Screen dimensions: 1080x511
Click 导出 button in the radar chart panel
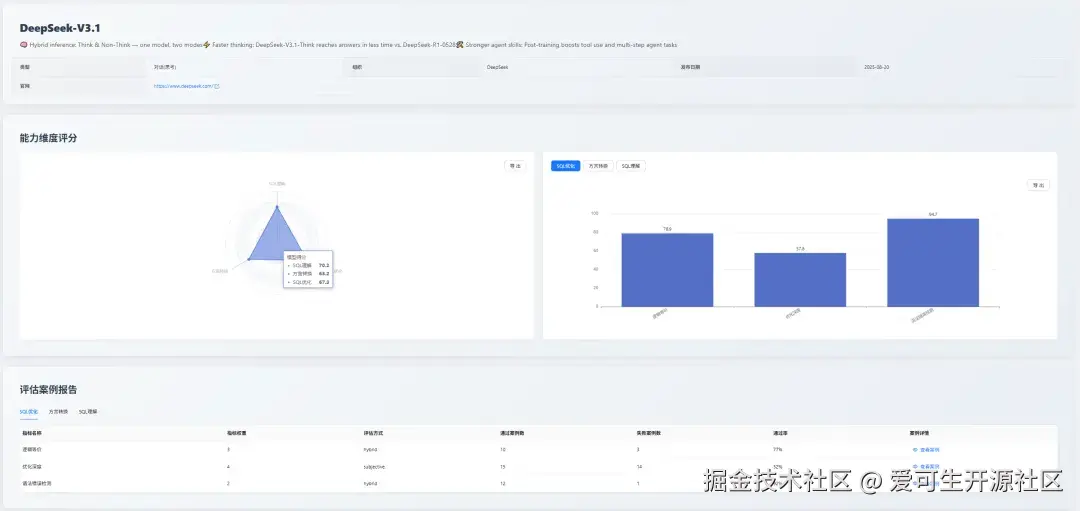(515, 166)
